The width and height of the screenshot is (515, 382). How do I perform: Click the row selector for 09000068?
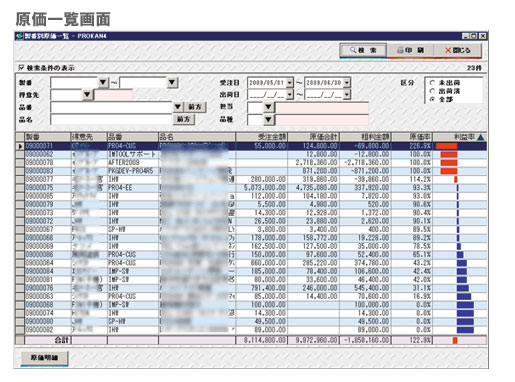(20, 305)
